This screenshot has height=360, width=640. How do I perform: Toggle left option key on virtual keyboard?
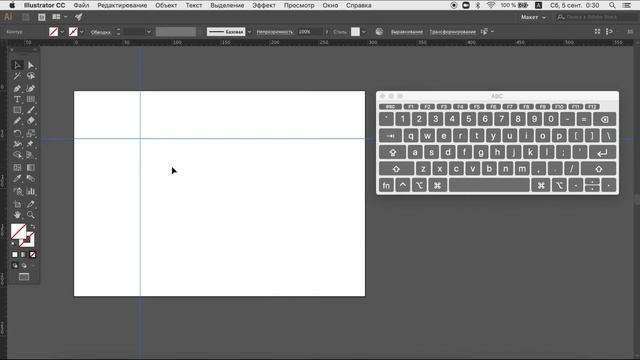tap(419, 185)
